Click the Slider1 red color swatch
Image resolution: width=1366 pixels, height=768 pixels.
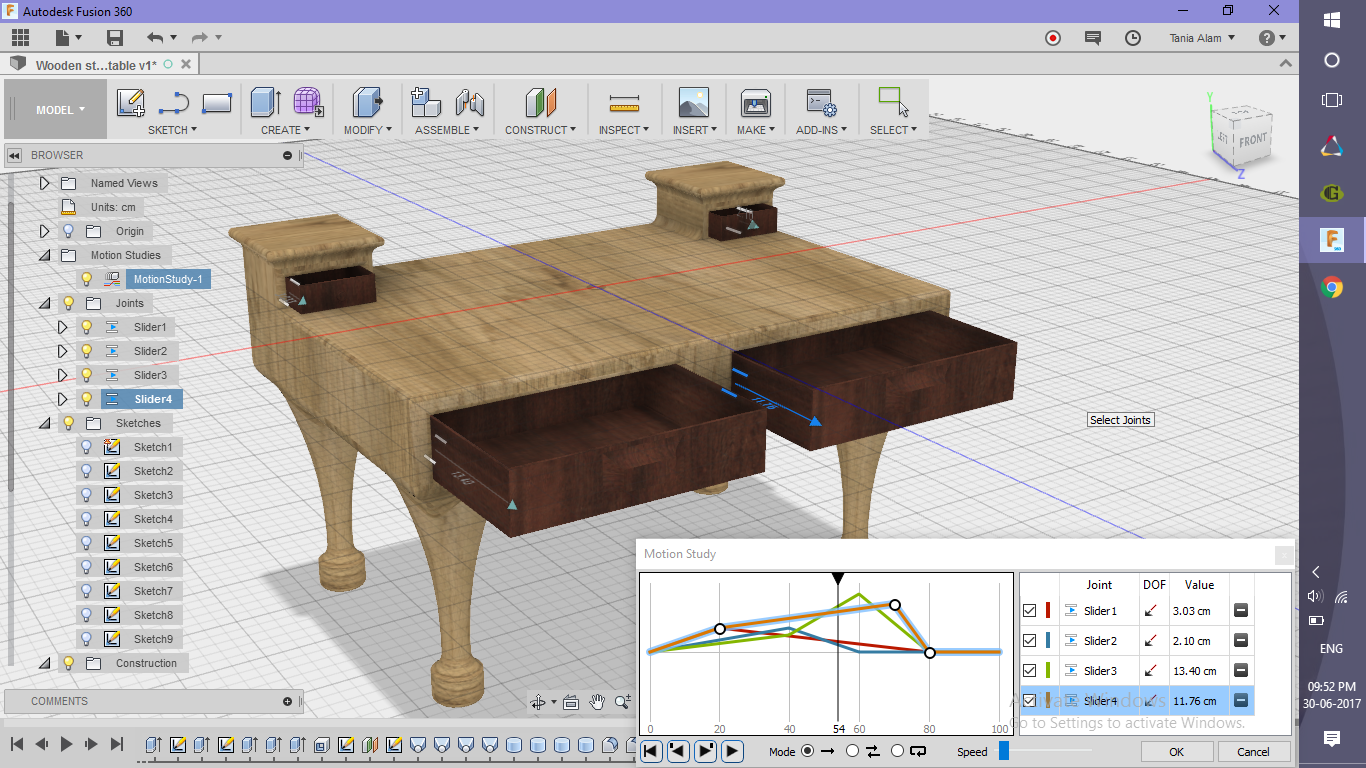pyautogui.click(x=1048, y=611)
